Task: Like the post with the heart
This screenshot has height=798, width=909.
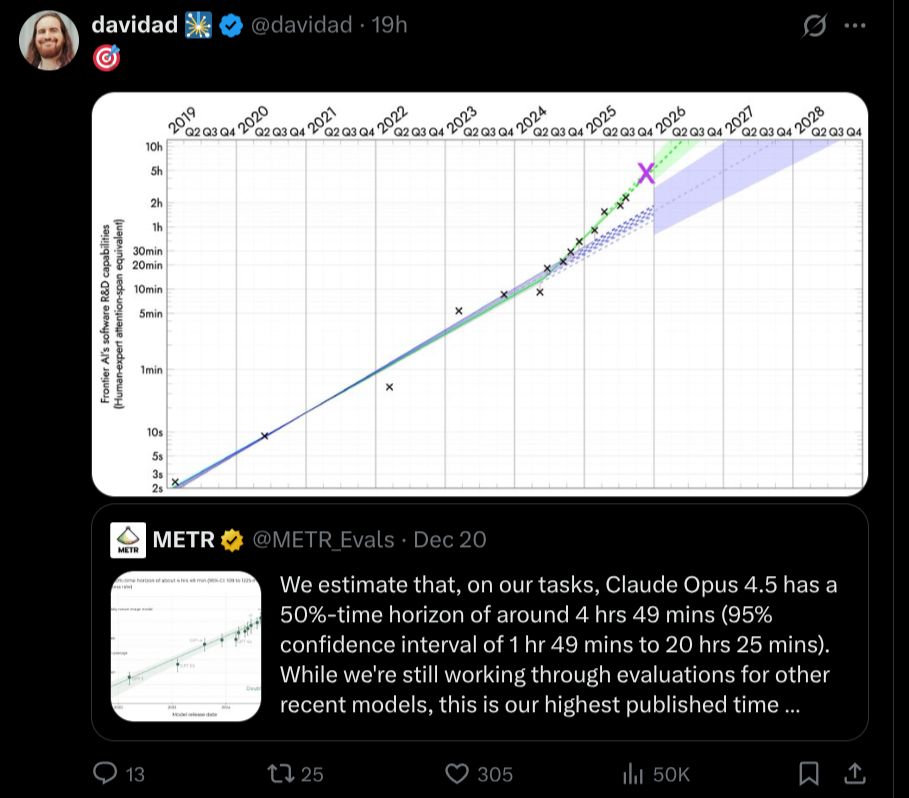Action: coord(458,773)
